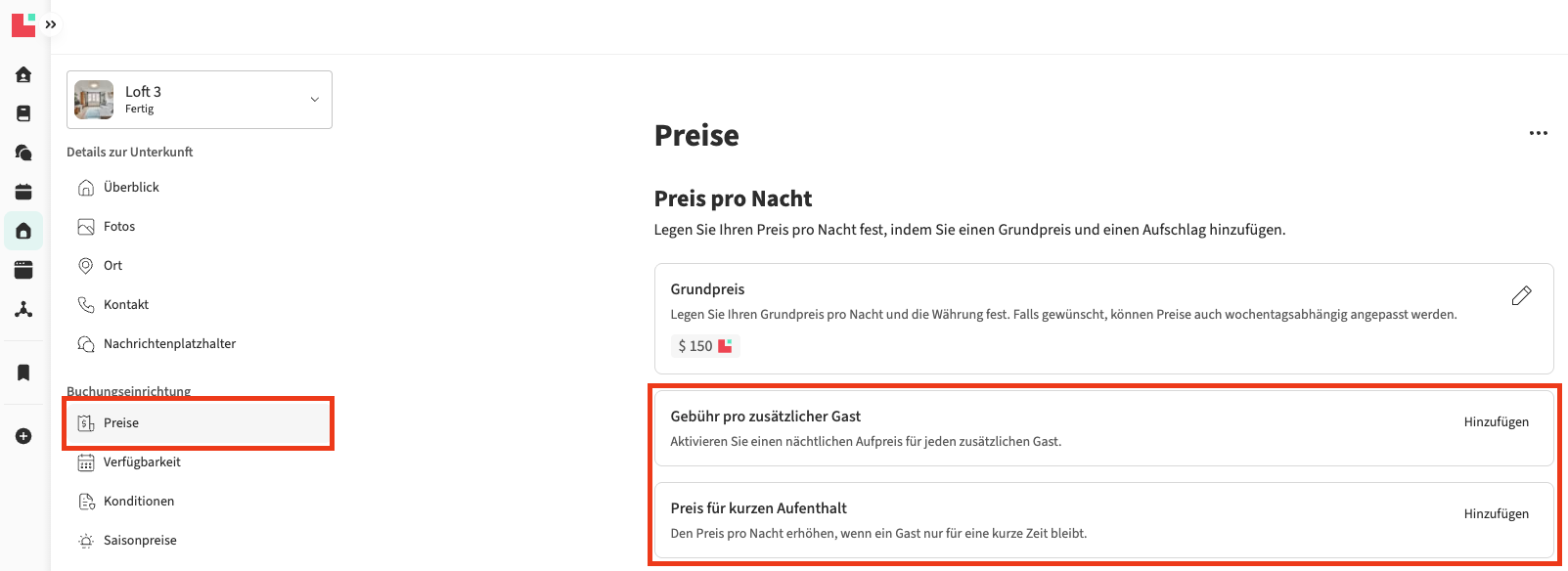Viewport: 1568px width, 571px height.
Task: Navigate to Konditionen page
Action: point(139,502)
